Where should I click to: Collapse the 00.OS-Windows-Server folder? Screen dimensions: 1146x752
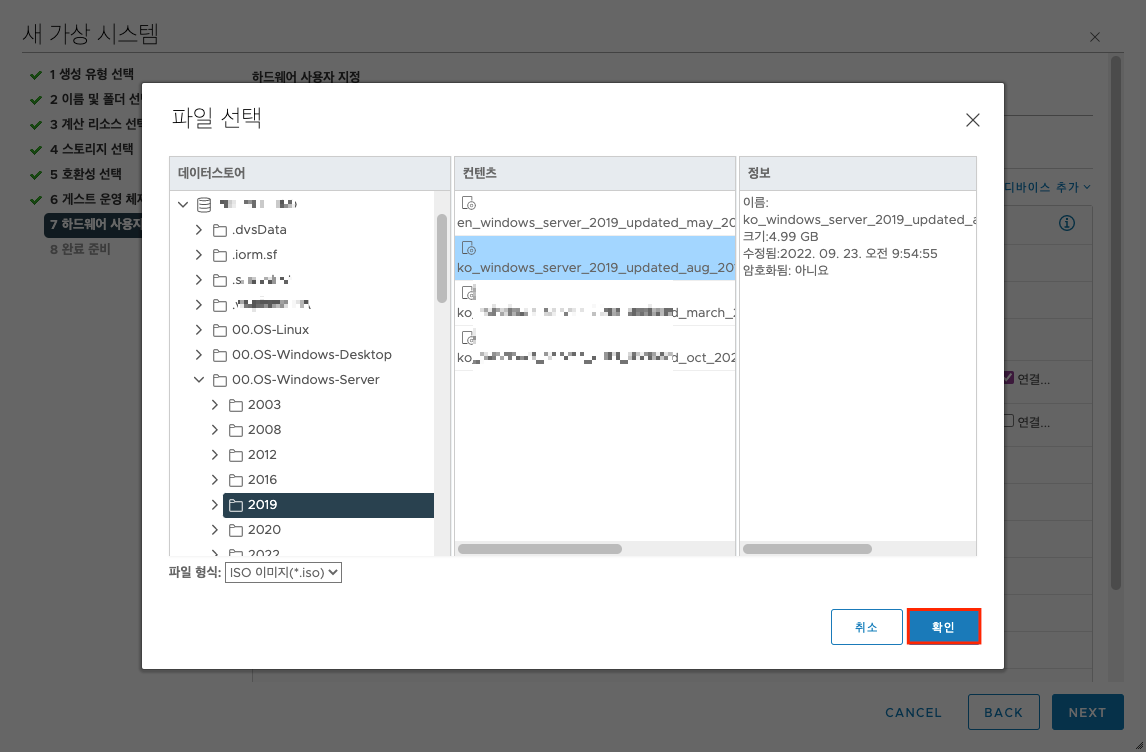pos(199,380)
